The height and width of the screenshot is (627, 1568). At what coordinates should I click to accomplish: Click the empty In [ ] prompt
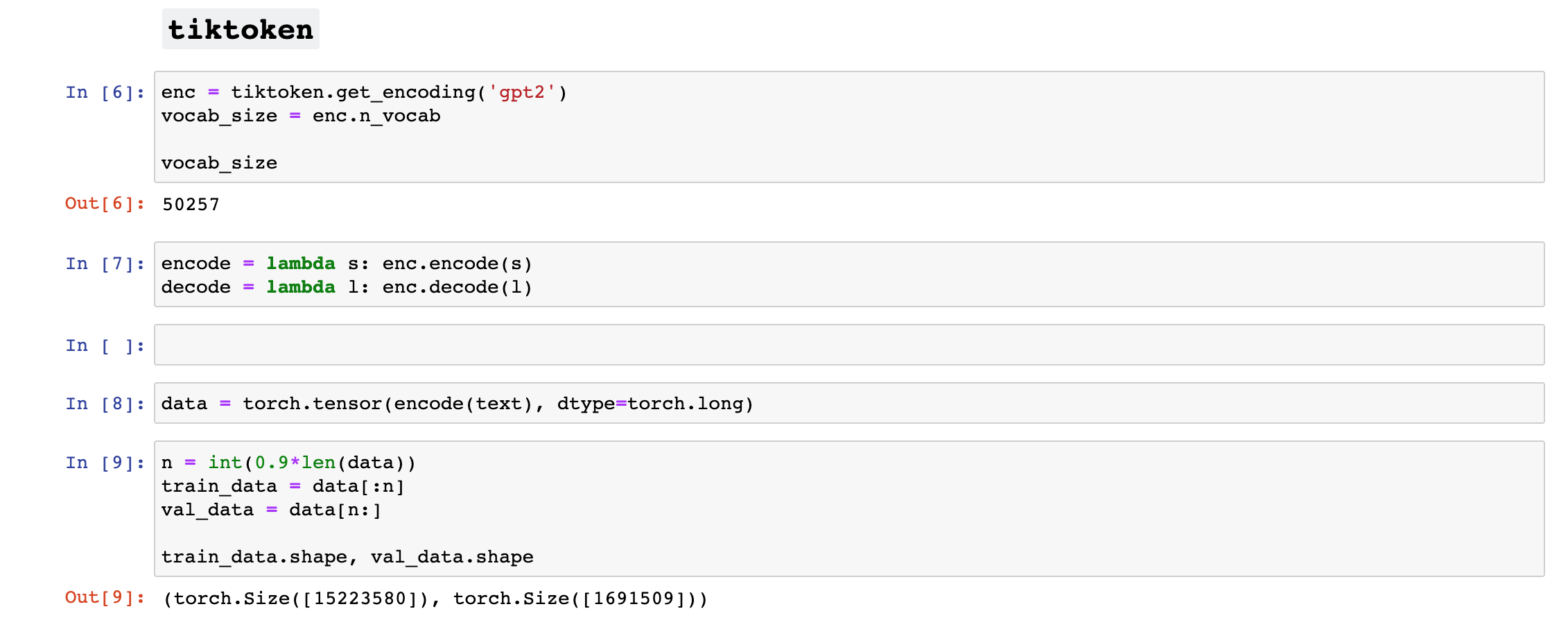pyautogui.click(x=105, y=345)
